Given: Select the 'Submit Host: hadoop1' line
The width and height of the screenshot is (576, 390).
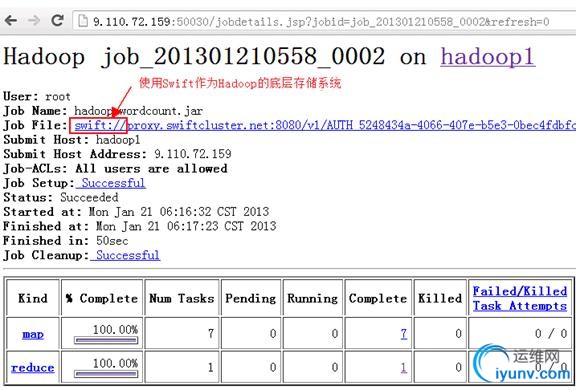Looking at the screenshot, I should [x=72, y=140].
